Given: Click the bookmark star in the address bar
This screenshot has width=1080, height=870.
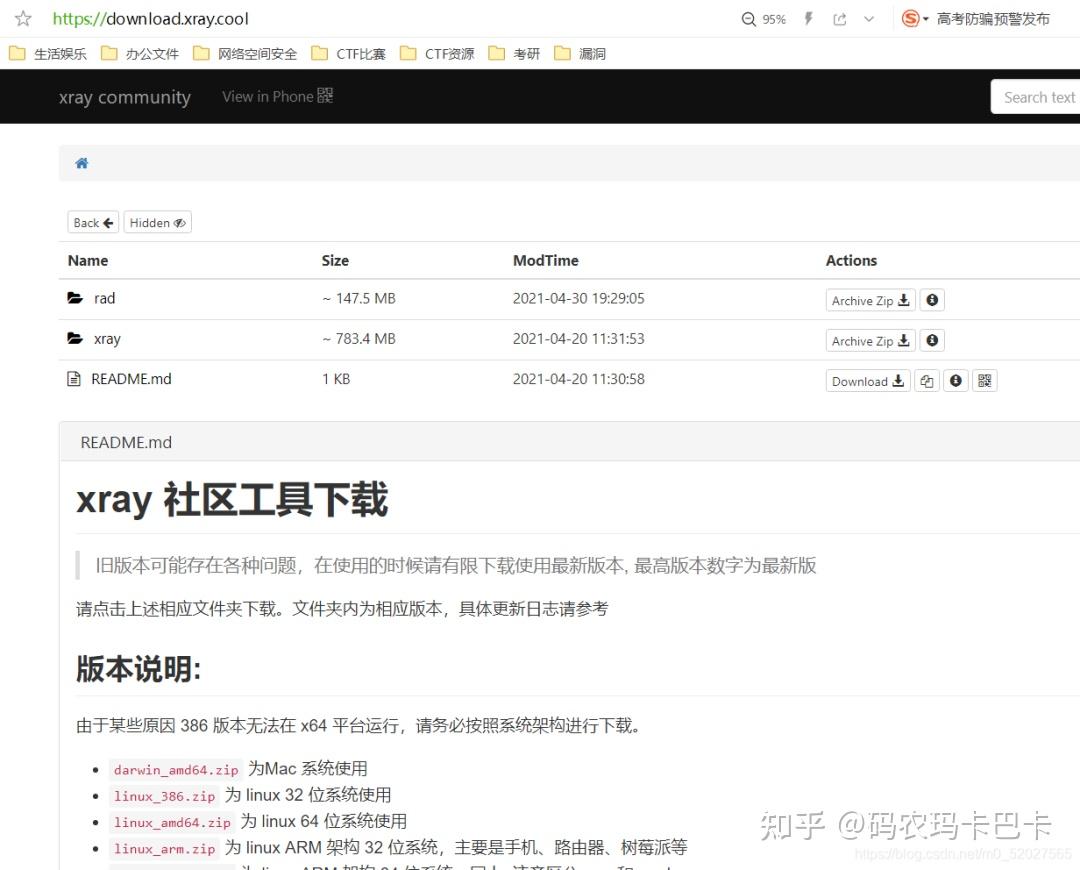Looking at the screenshot, I should pyautogui.click(x=22, y=18).
